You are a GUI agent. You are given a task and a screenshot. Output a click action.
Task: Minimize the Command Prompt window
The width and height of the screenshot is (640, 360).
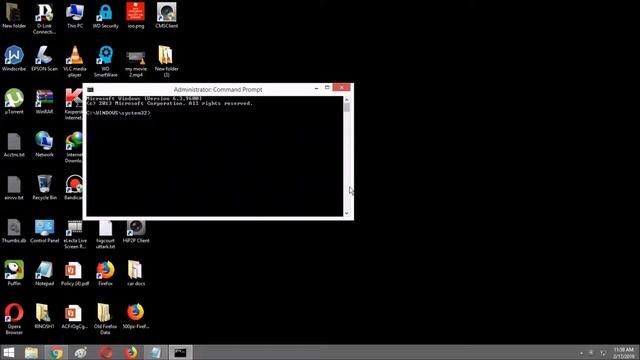316,88
